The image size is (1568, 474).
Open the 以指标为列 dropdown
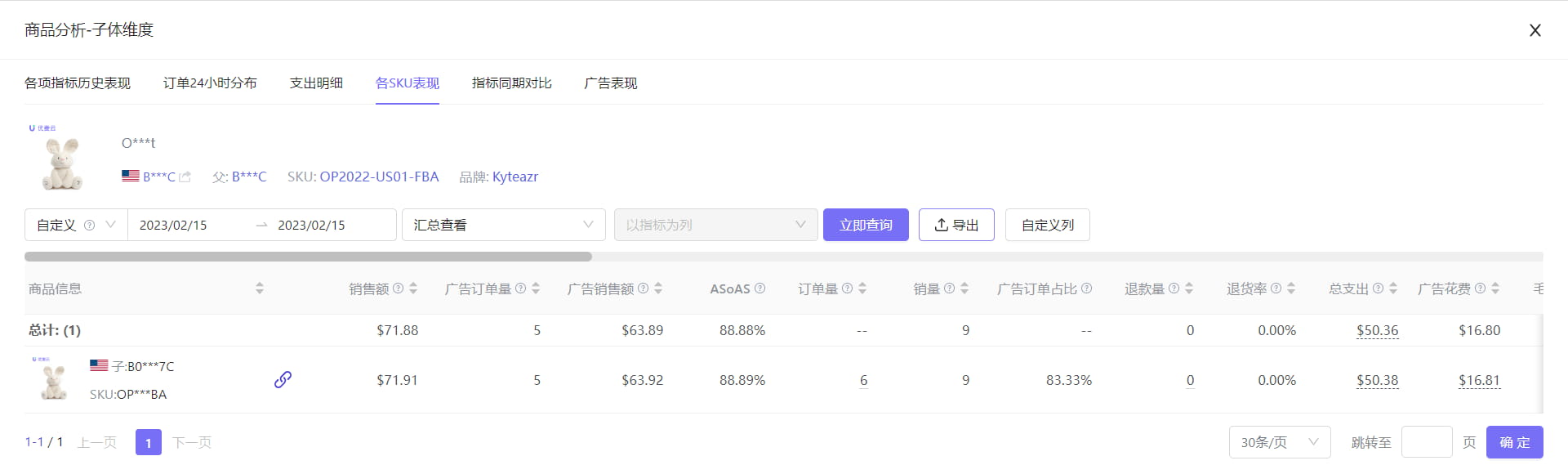coord(715,225)
